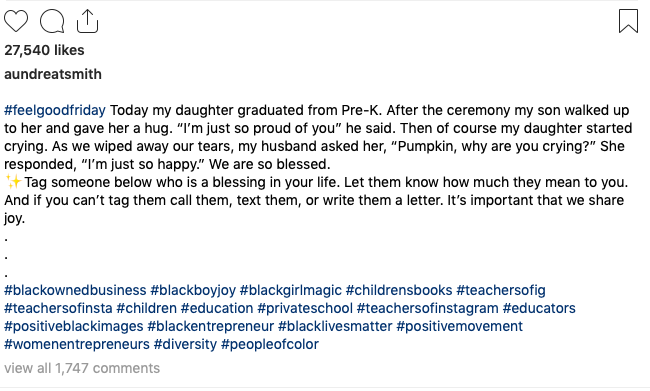Open the #blackgirlmagic hashtag
This screenshot has width=650, height=391.
tap(291, 290)
